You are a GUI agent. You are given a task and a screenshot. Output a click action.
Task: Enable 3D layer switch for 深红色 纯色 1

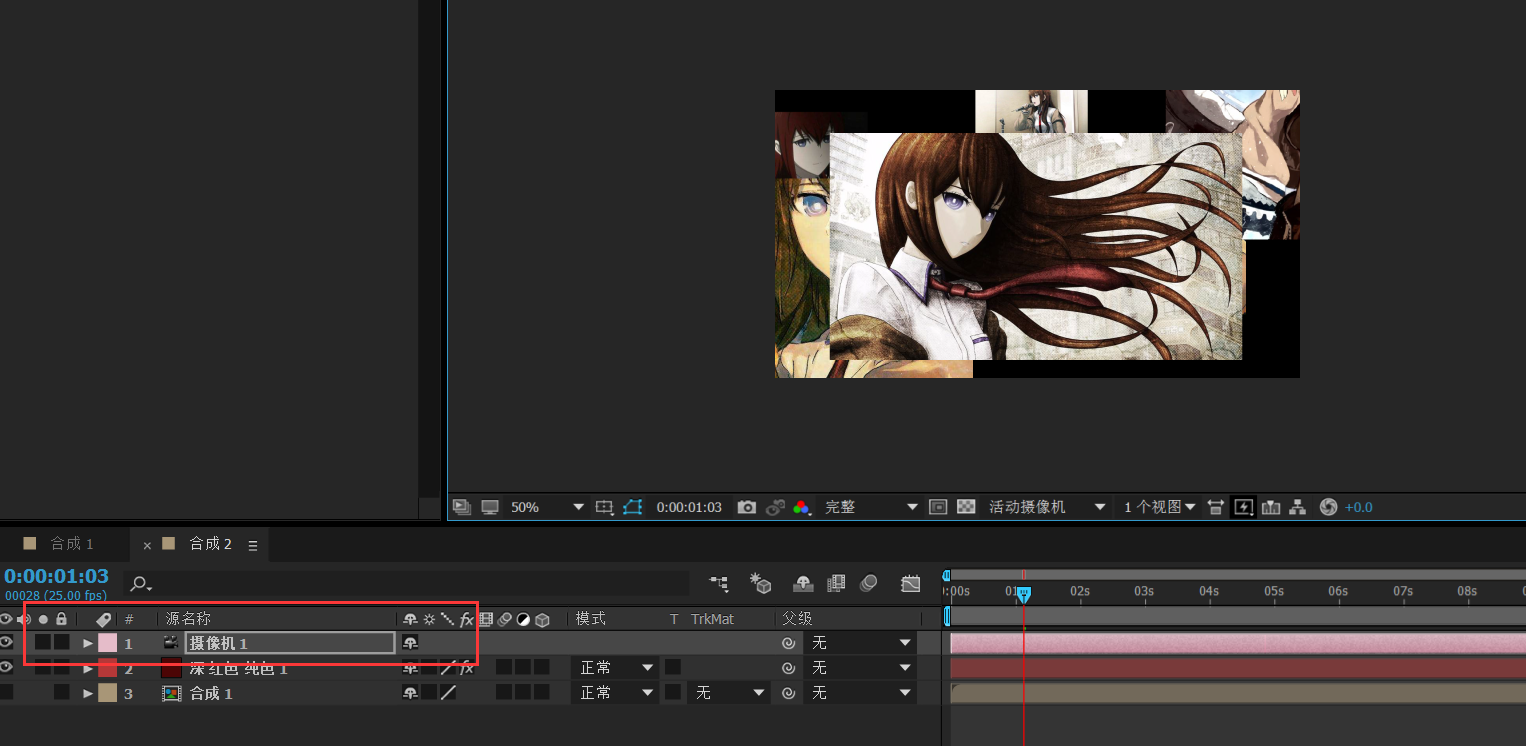(542, 667)
